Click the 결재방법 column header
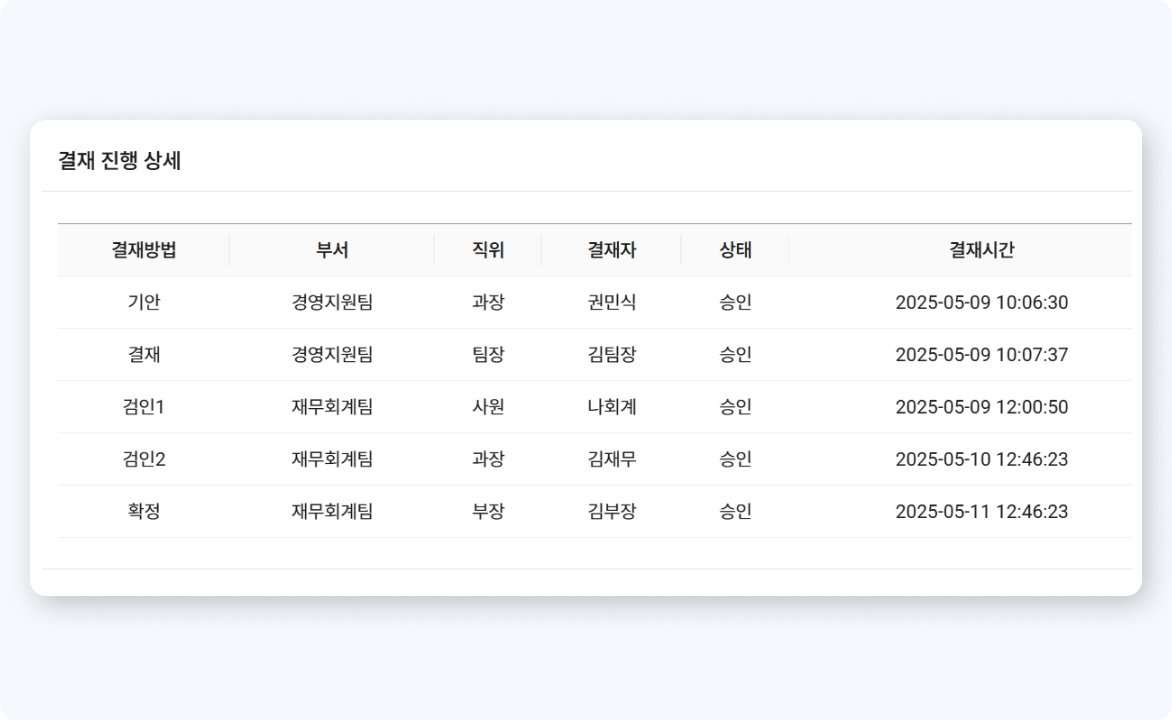1172x720 pixels. (144, 250)
